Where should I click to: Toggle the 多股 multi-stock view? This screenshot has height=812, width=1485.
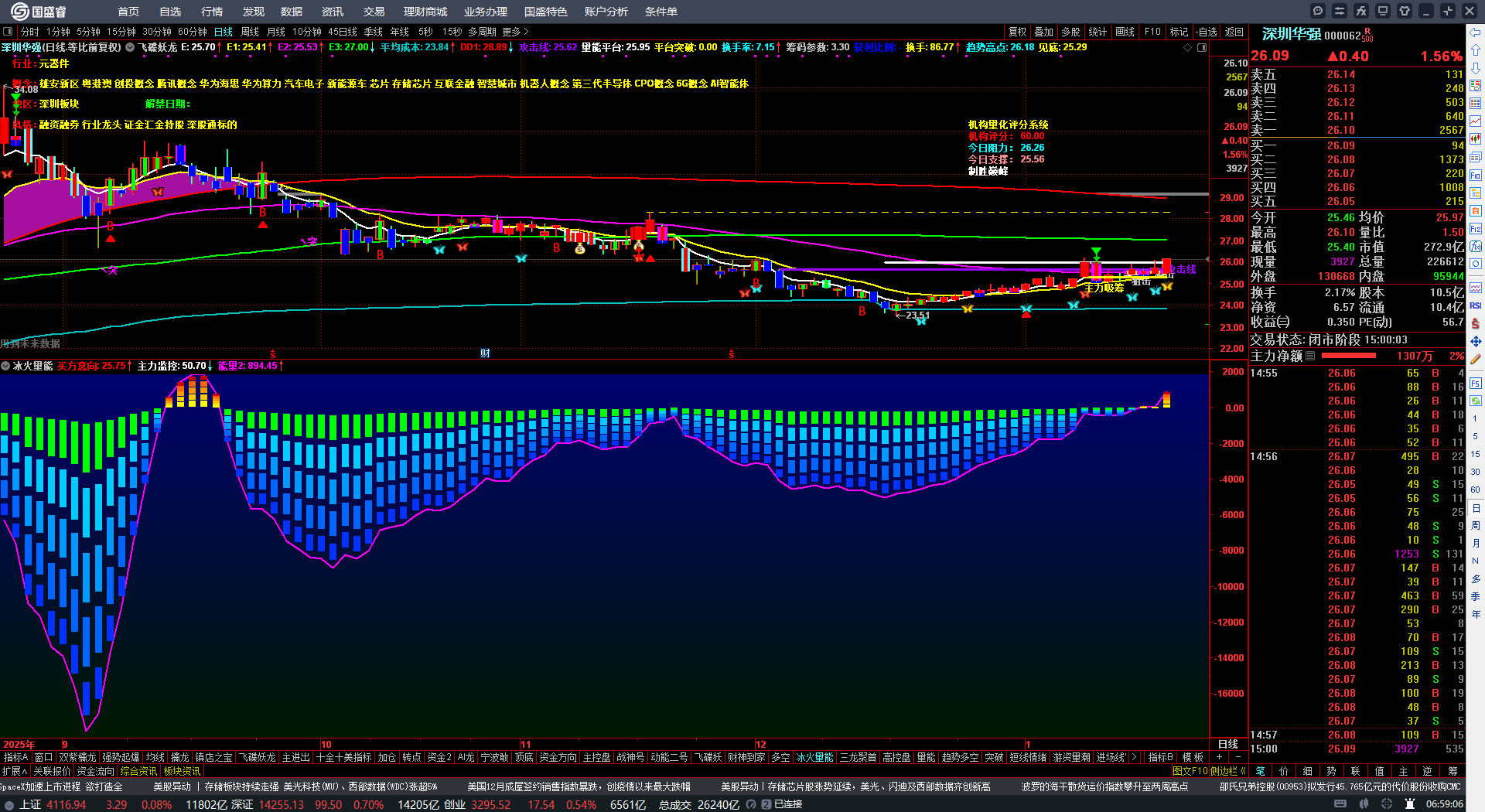coord(1070,32)
